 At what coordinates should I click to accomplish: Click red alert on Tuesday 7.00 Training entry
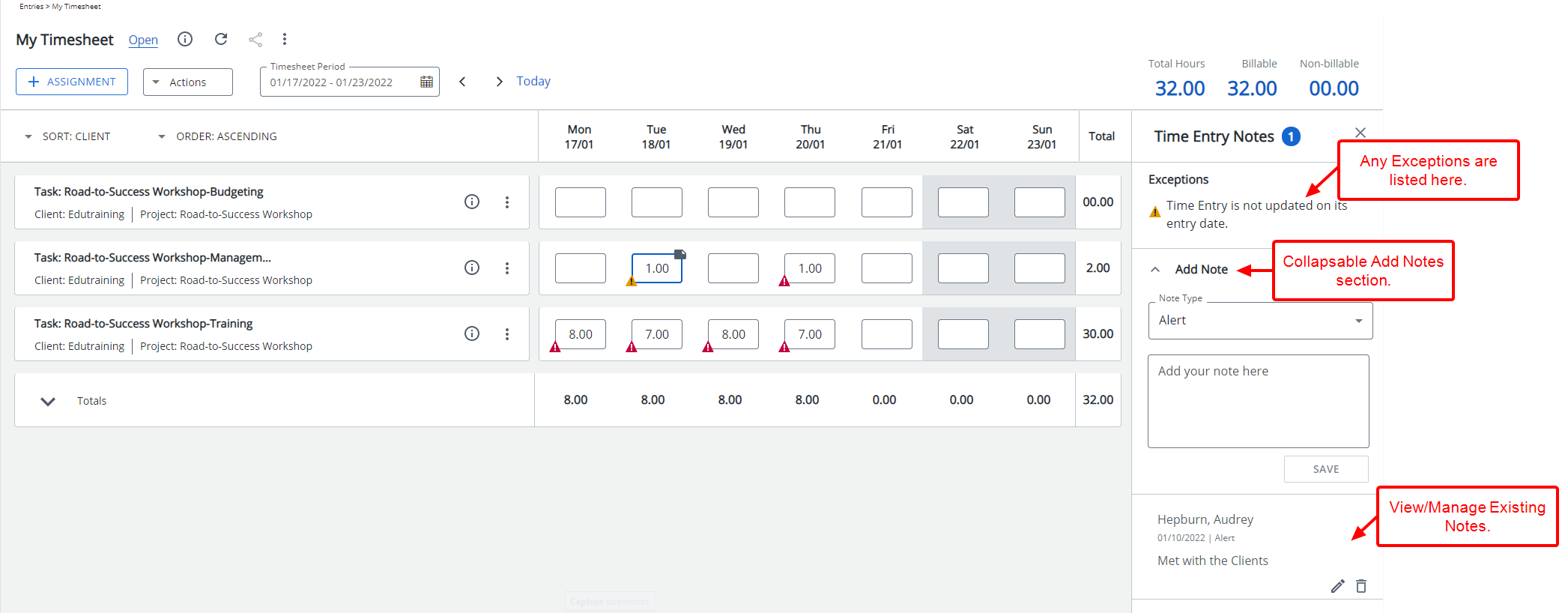click(632, 347)
